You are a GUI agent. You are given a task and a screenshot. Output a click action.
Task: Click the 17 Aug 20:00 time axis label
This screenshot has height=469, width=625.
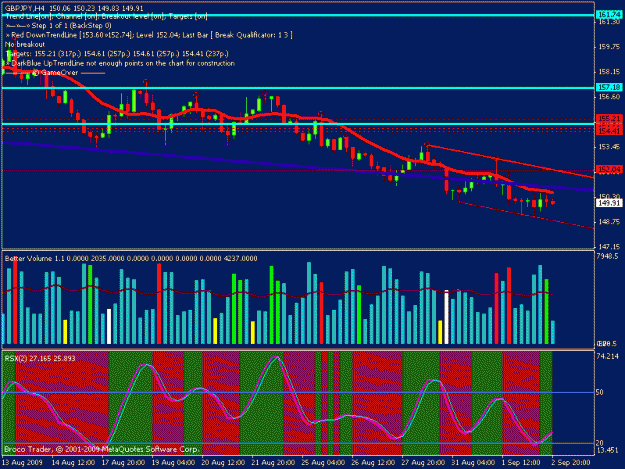pos(123,463)
